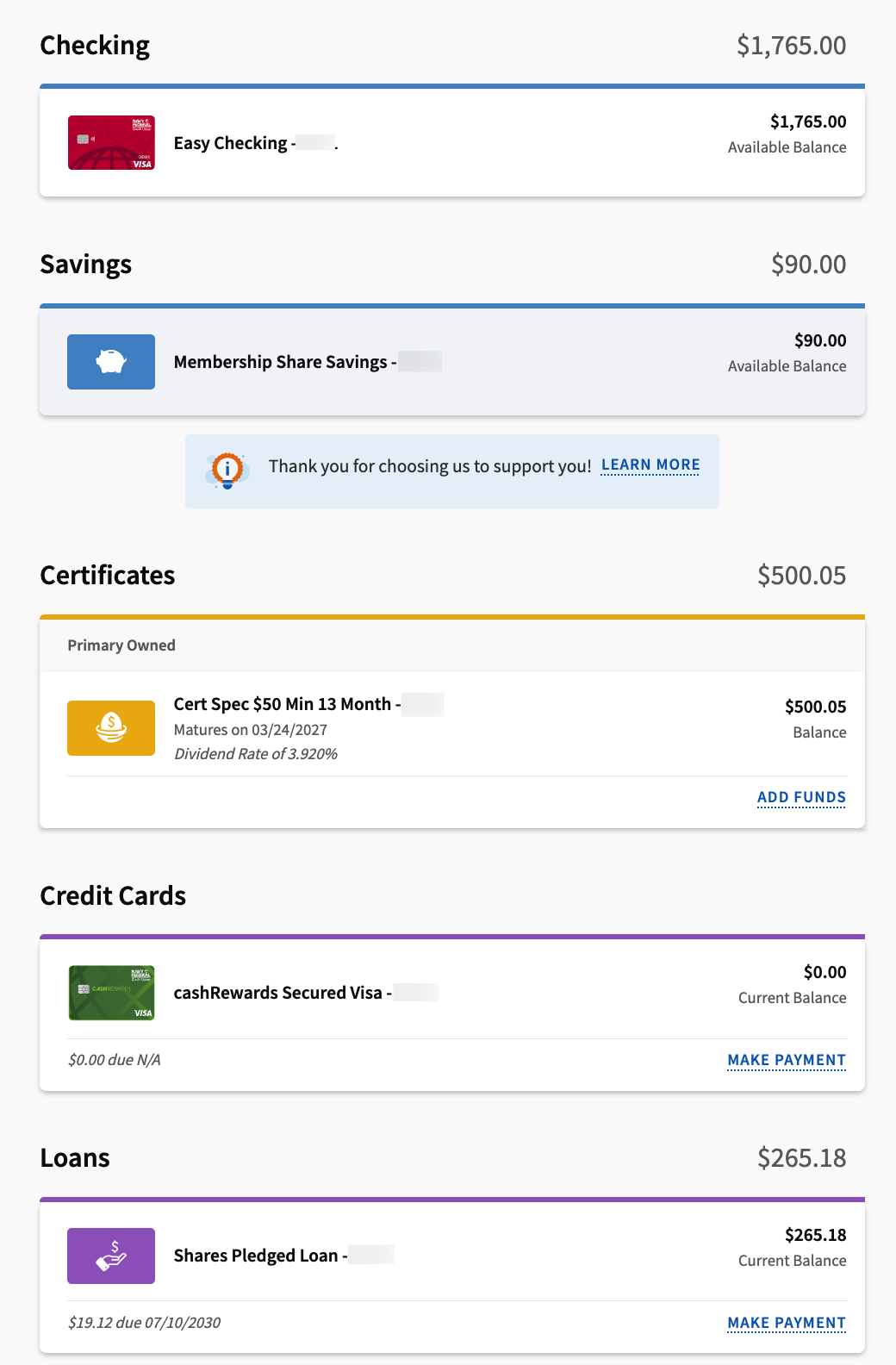Open Membership Share Savings account
Screen dimensions: 896x1365
[281, 362]
